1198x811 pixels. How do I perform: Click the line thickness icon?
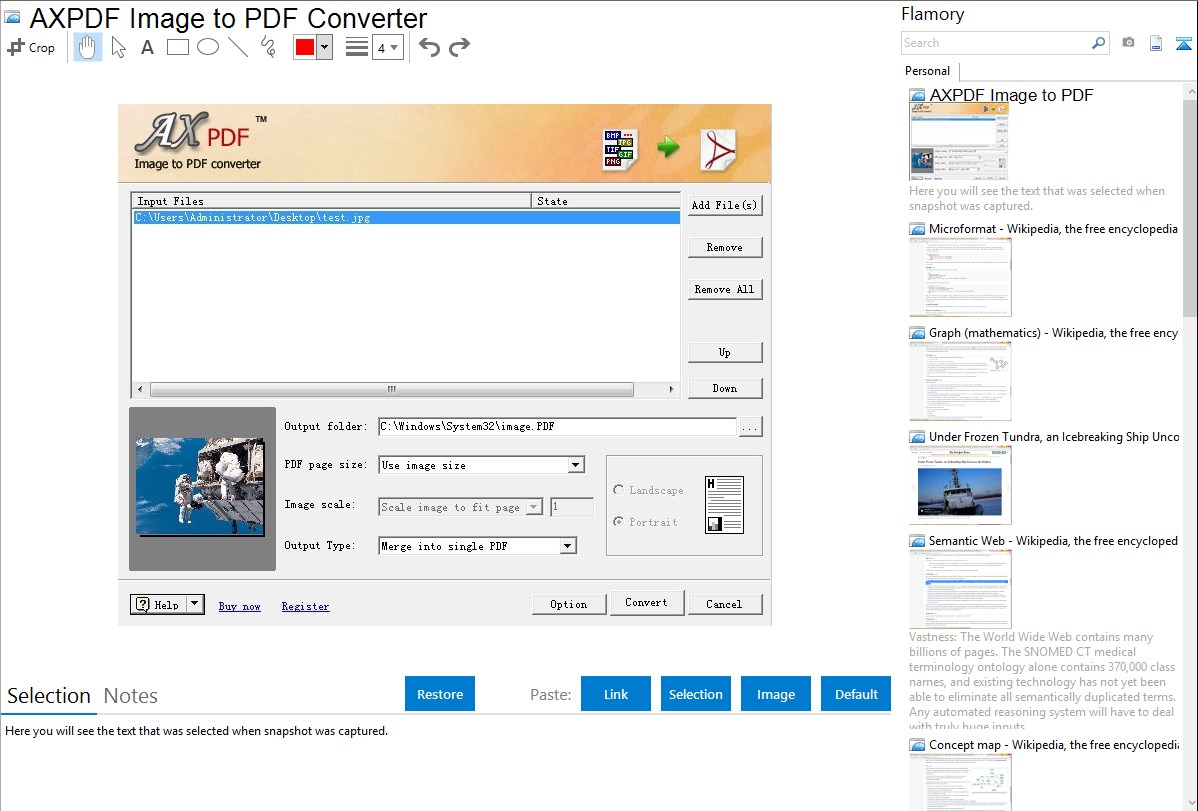point(356,47)
